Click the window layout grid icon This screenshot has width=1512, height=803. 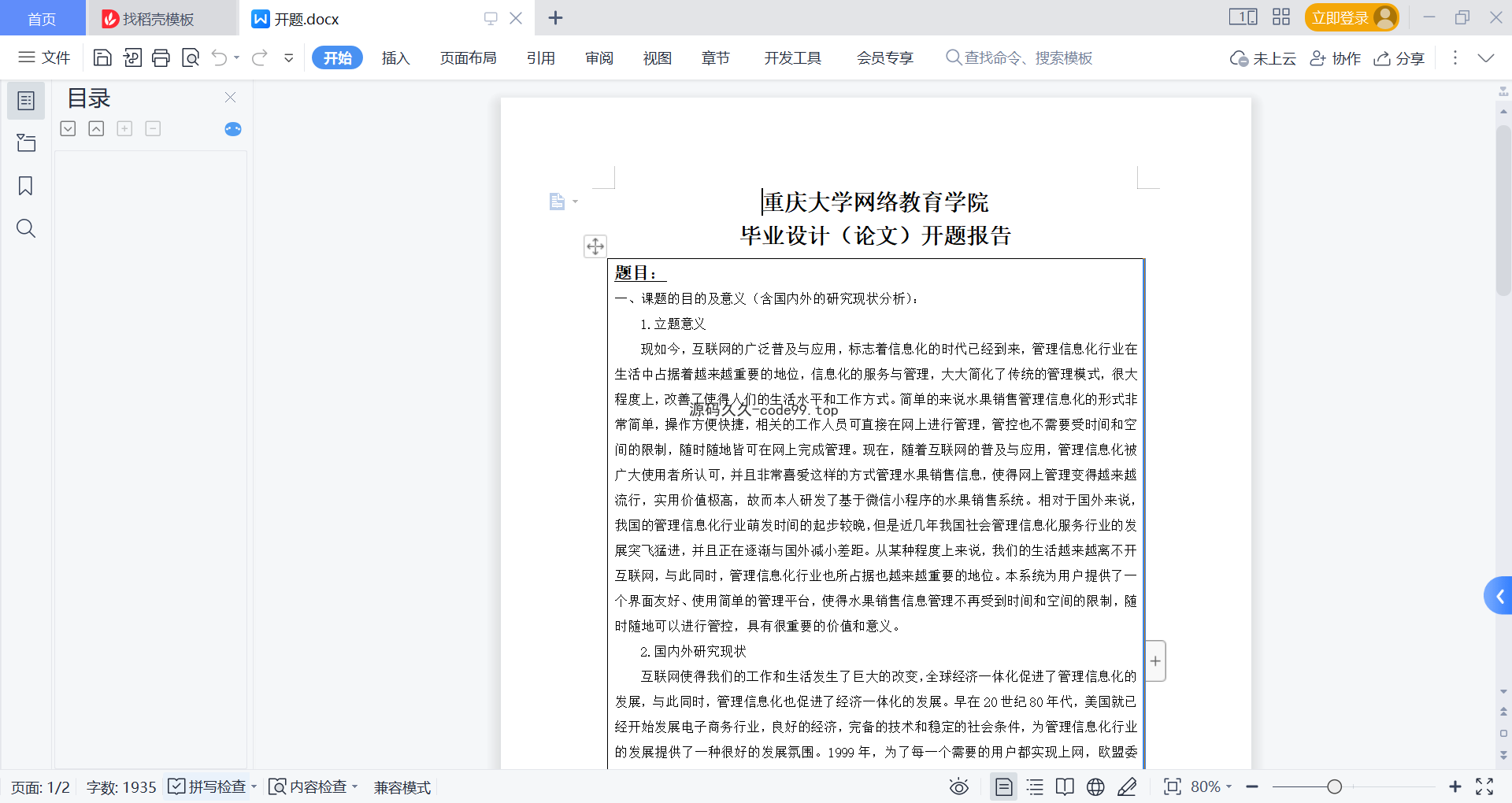(x=1281, y=17)
